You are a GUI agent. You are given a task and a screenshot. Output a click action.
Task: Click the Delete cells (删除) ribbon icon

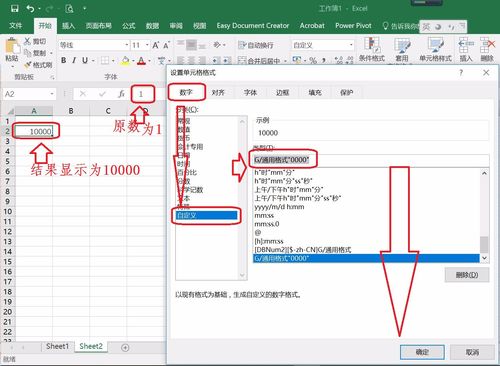[x=487, y=50]
